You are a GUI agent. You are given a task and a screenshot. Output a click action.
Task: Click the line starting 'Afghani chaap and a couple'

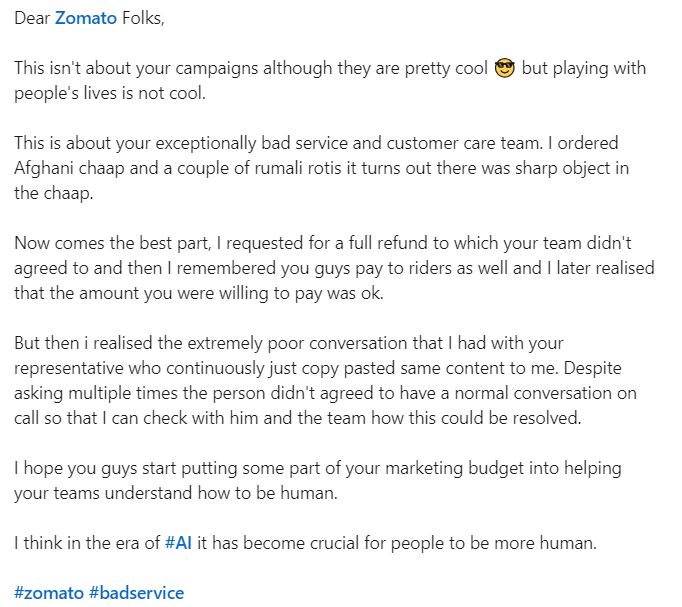[x=321, y=168]
